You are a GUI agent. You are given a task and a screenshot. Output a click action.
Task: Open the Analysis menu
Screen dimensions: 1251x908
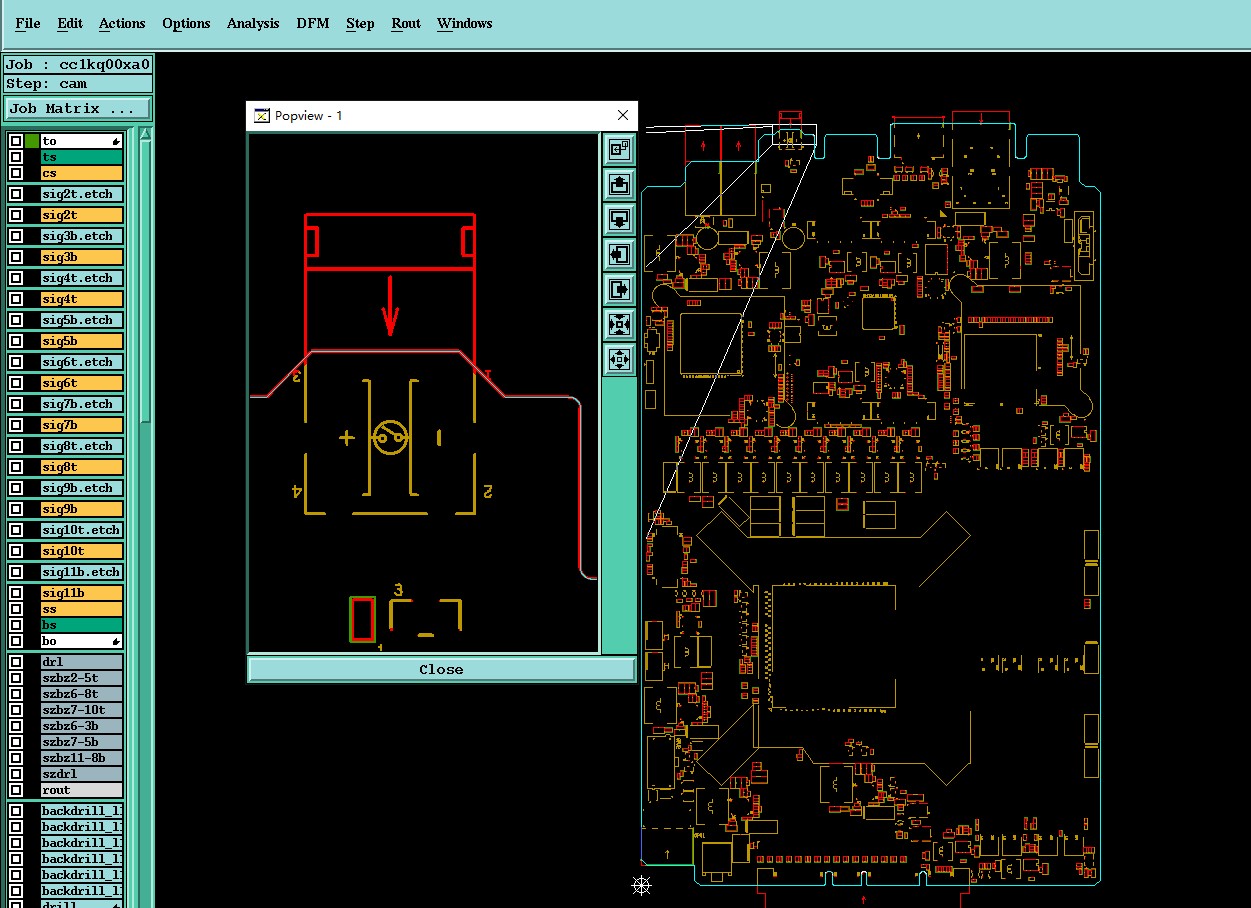(x=253, y=23)
